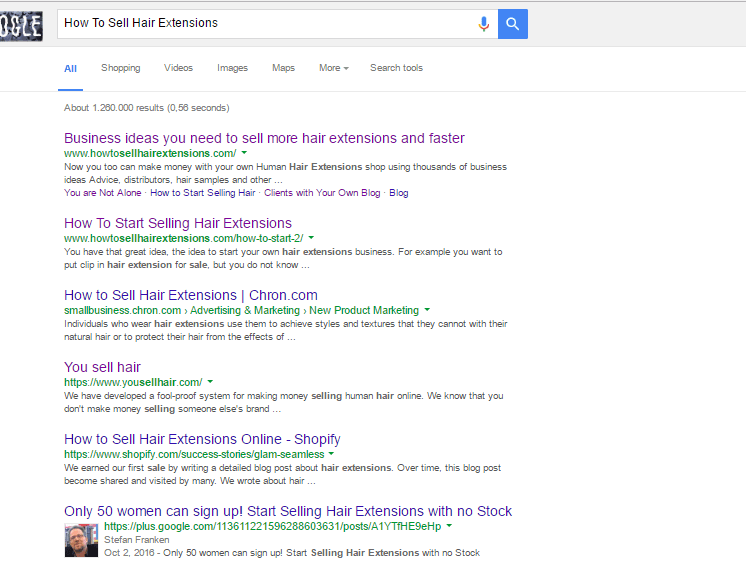The height and width of the screenshot is (565, 746).
Task: Click the search query input field
Action: point(266,23)
